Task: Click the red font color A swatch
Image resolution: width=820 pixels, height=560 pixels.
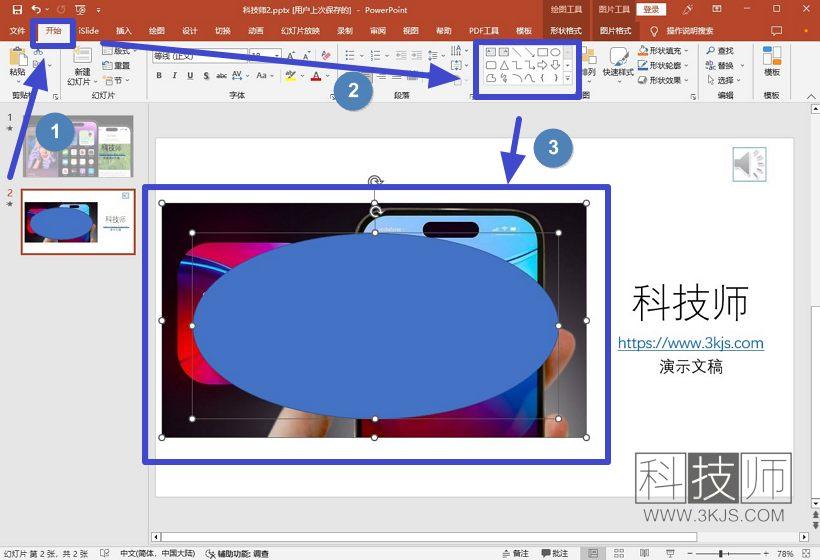Action: tap(316, 76)
